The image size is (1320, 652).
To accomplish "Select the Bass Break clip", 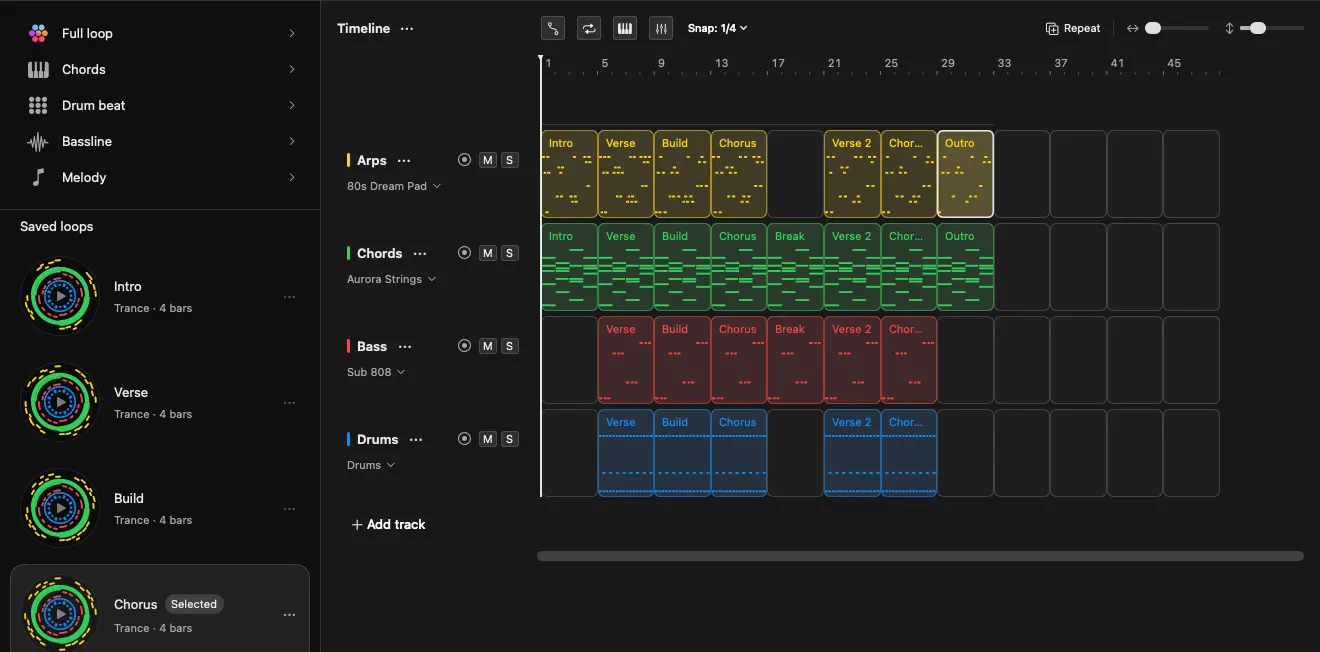I will (x=795, y=360).
